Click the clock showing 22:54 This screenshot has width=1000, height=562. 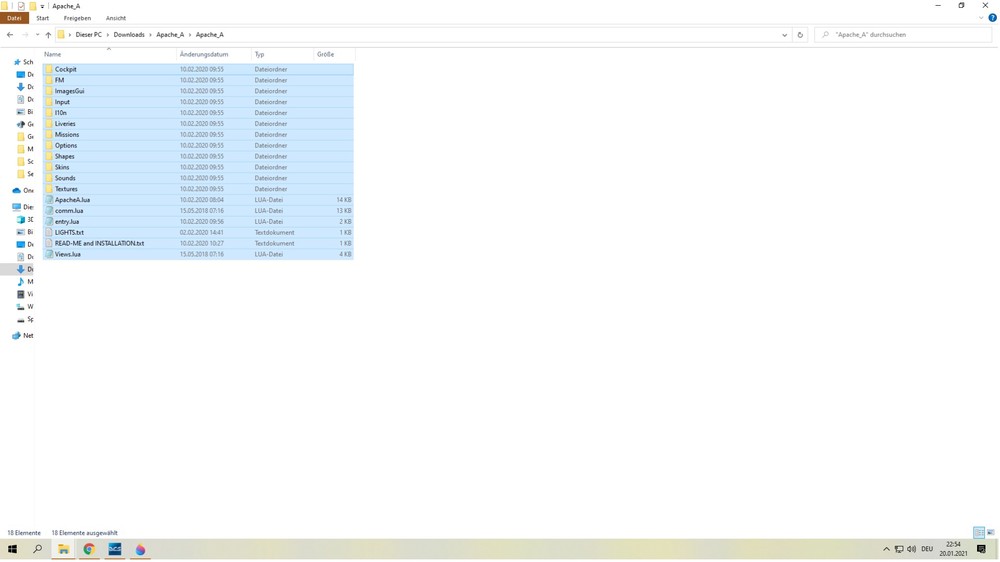(x=953, y=544)
